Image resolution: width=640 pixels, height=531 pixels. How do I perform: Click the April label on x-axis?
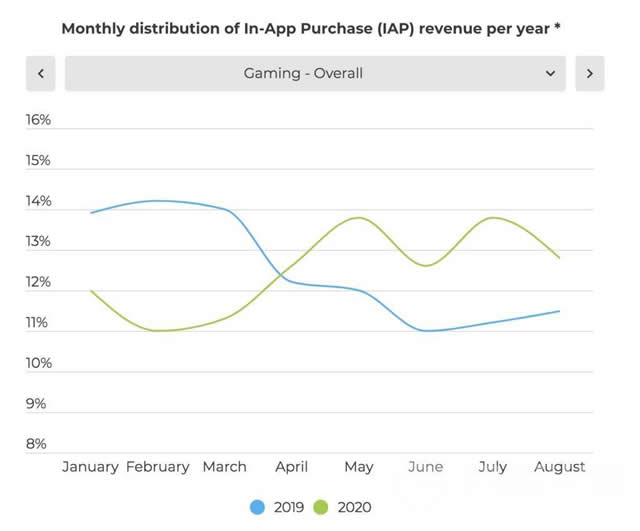(292, 467)
